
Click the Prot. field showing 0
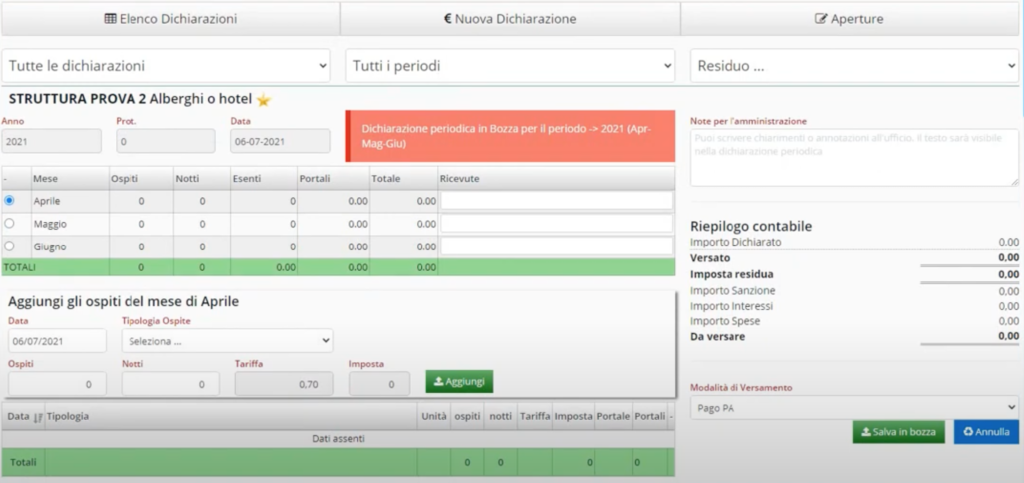tap(166, 141)
